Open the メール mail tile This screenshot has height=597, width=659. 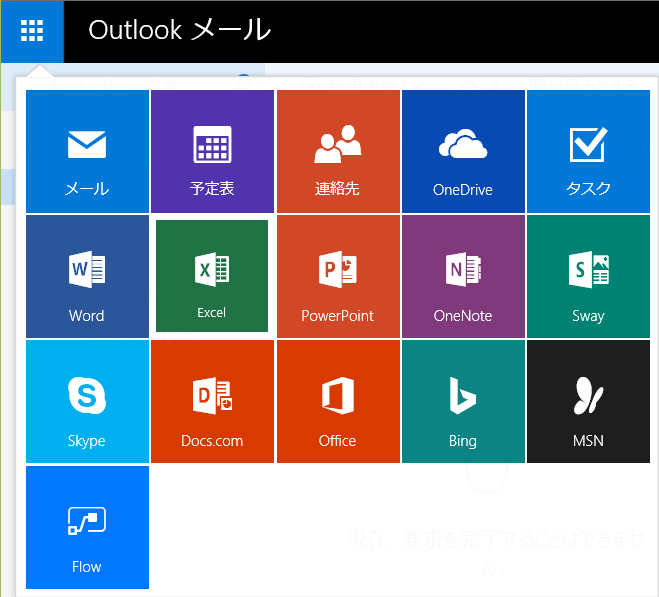(x=87, y=151)
